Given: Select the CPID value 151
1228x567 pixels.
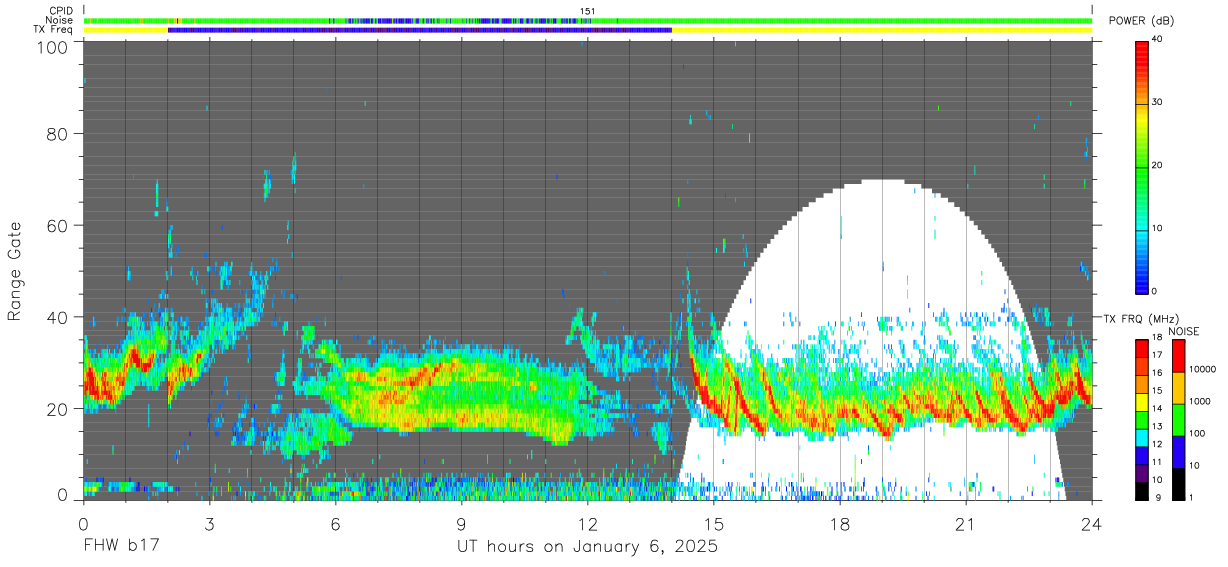Looking at the screenshot, I should point(588,11).
